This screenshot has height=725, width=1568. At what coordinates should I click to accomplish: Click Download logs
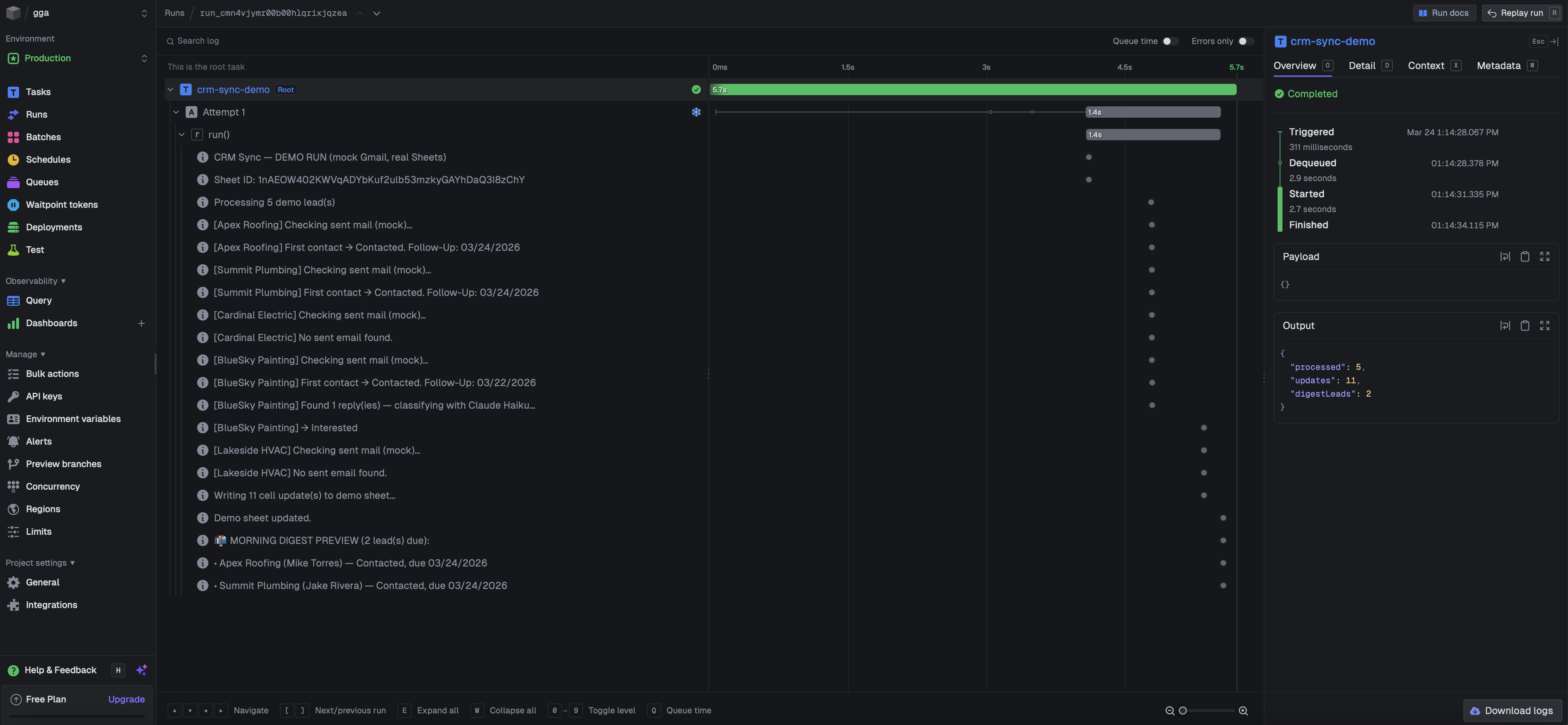[x=1513, y=710]
